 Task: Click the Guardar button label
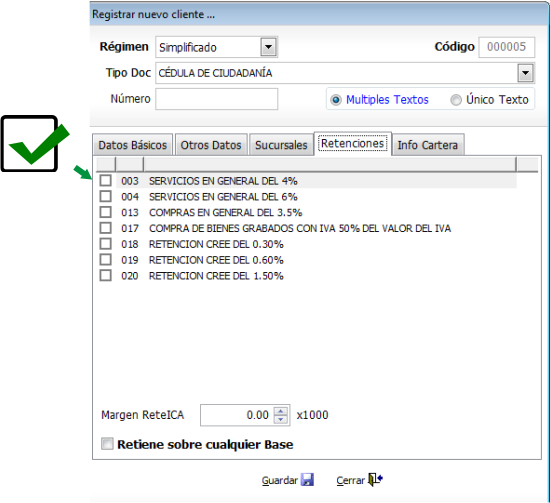pyautogui.click(x=280, y=480)
